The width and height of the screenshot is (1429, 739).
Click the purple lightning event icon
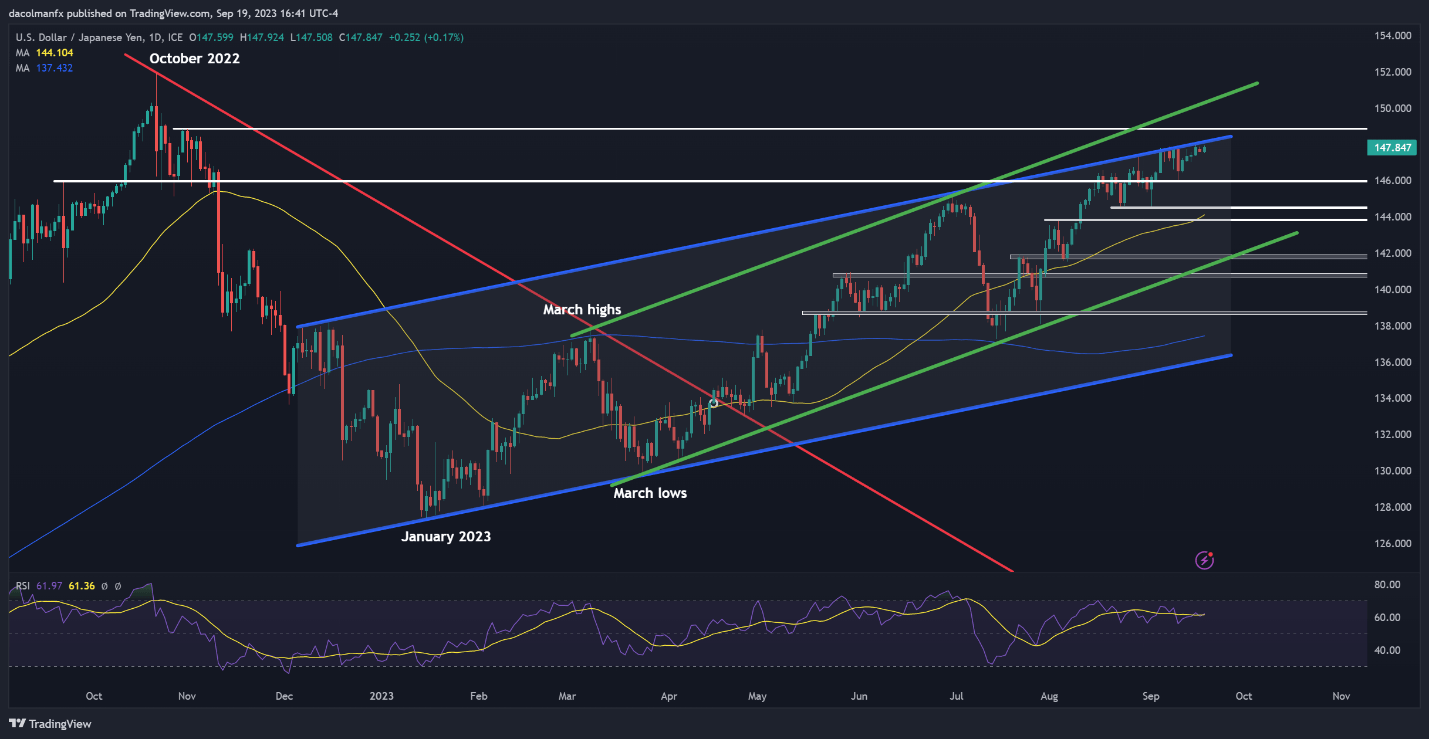click(1205, 560)
